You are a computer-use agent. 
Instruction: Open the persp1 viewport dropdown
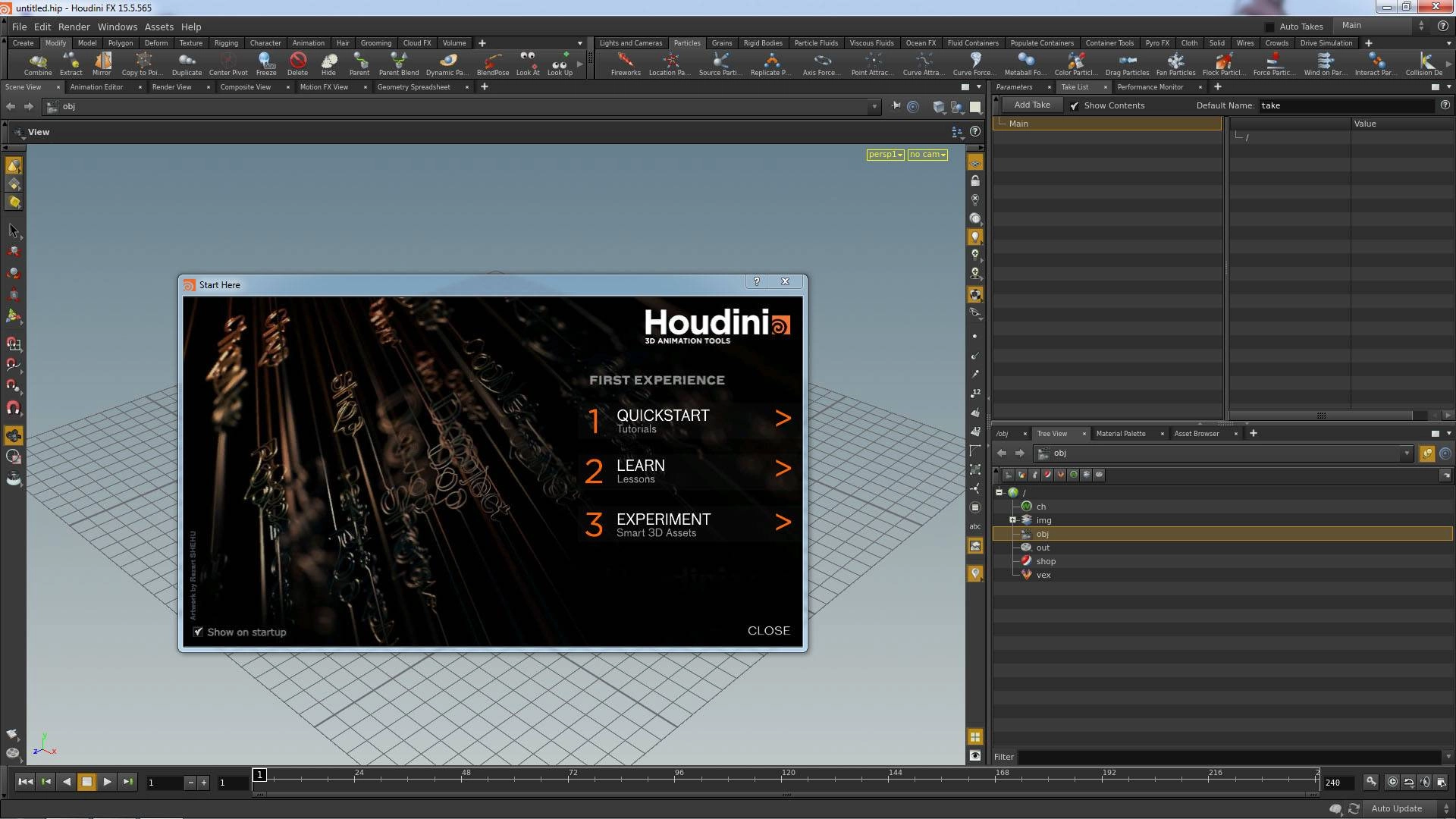886,155
